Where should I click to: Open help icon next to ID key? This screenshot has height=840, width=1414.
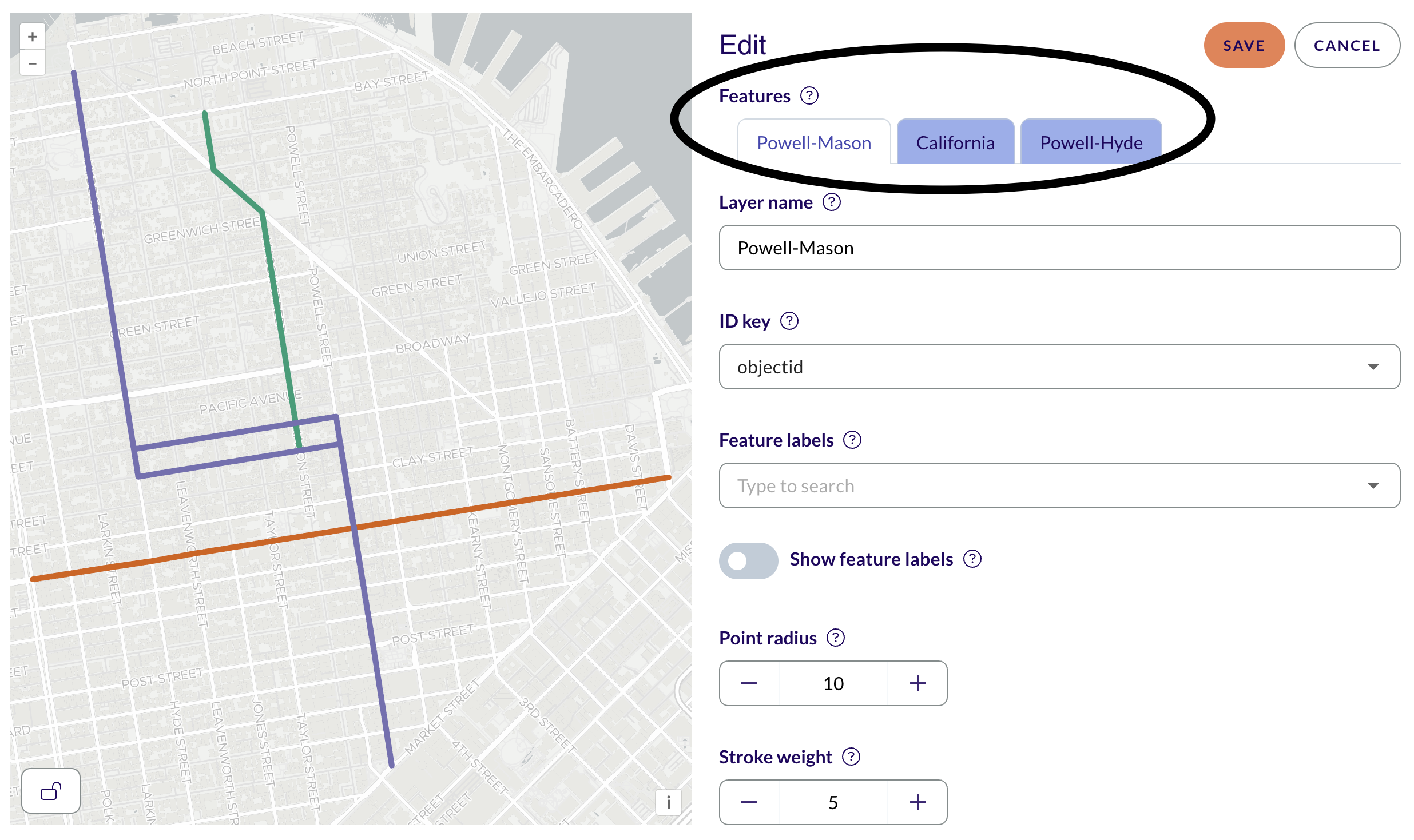789,321
